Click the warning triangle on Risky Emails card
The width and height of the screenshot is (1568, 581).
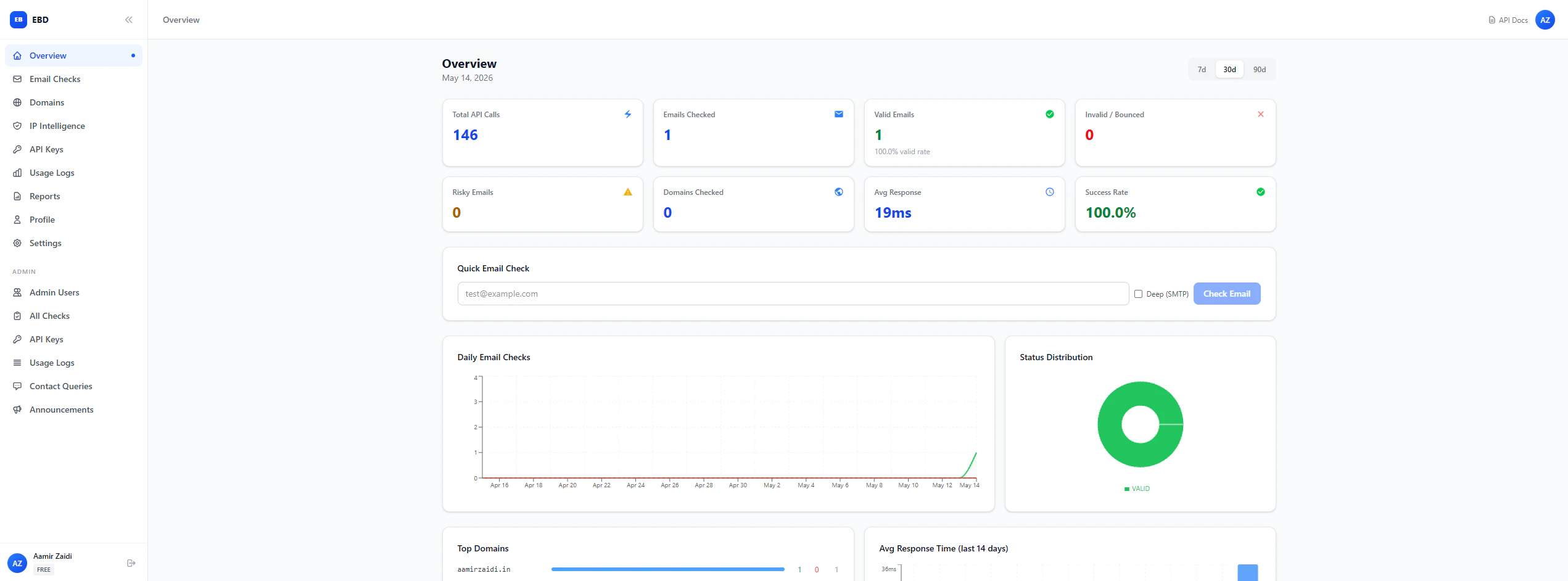pyautogui.click(x=628, y=192)
